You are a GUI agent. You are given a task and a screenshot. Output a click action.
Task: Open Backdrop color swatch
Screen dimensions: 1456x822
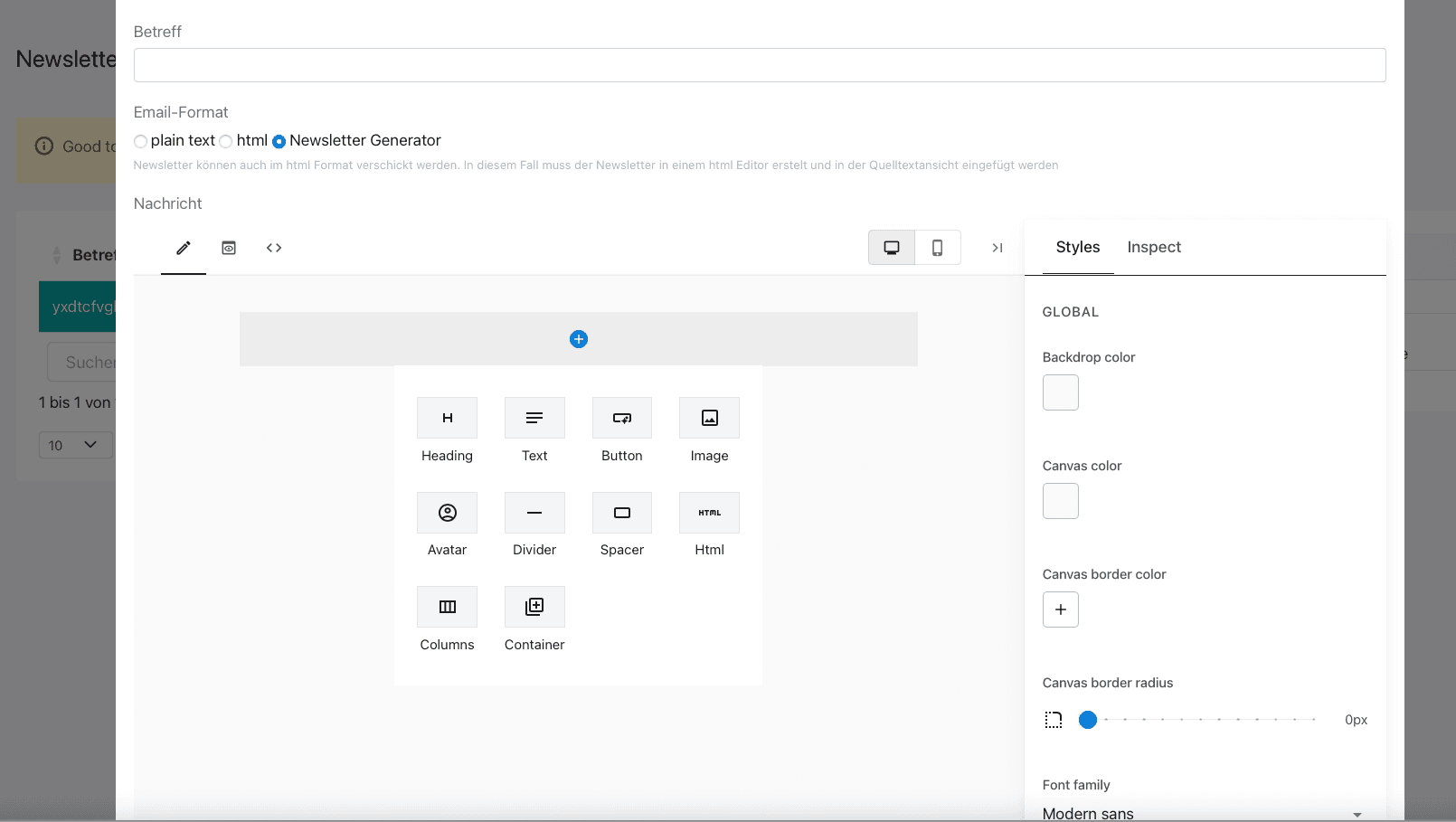pyautogui.click(x=1061, y=392)
